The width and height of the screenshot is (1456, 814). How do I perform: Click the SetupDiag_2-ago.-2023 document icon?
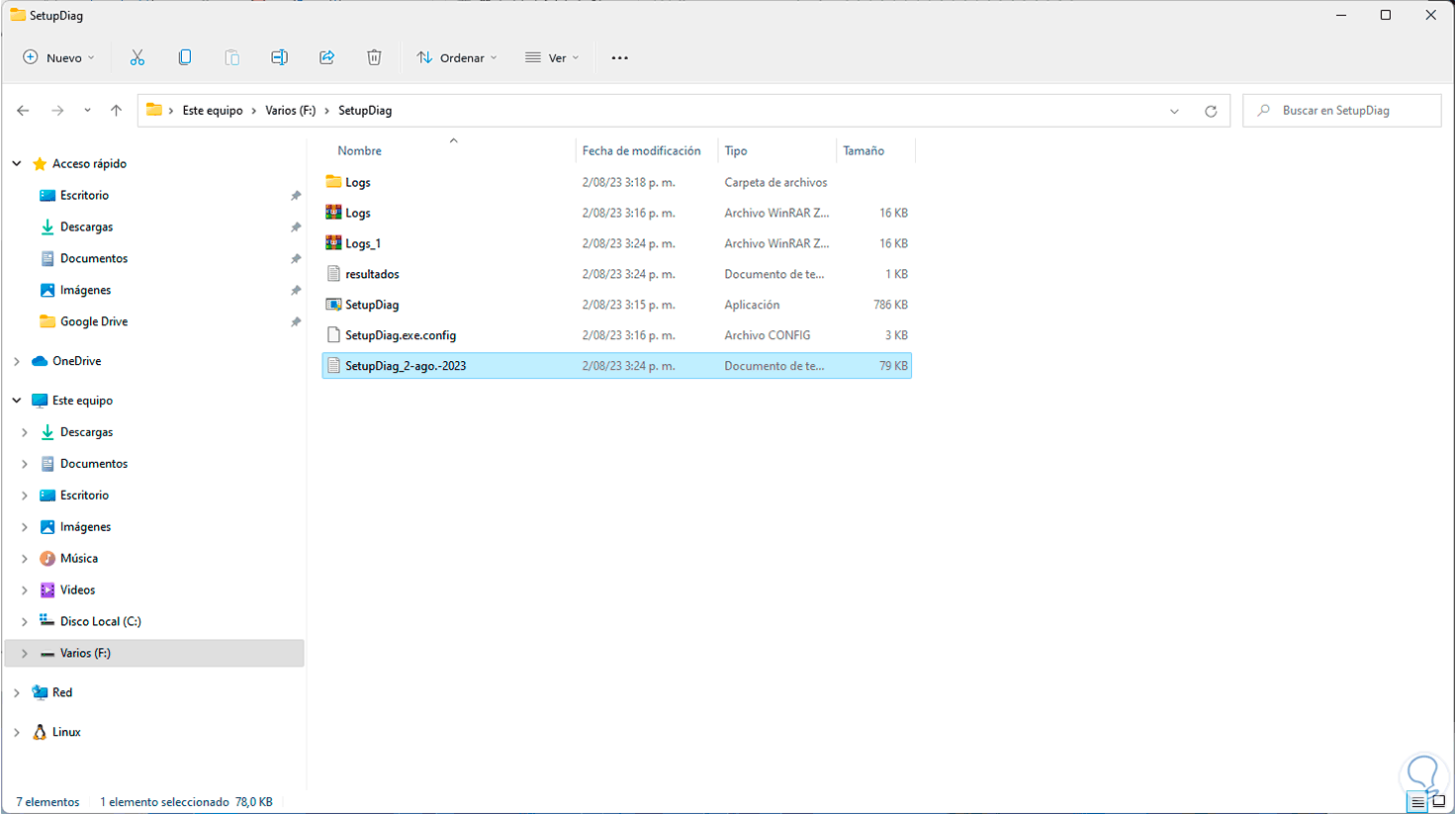[333, 366]
